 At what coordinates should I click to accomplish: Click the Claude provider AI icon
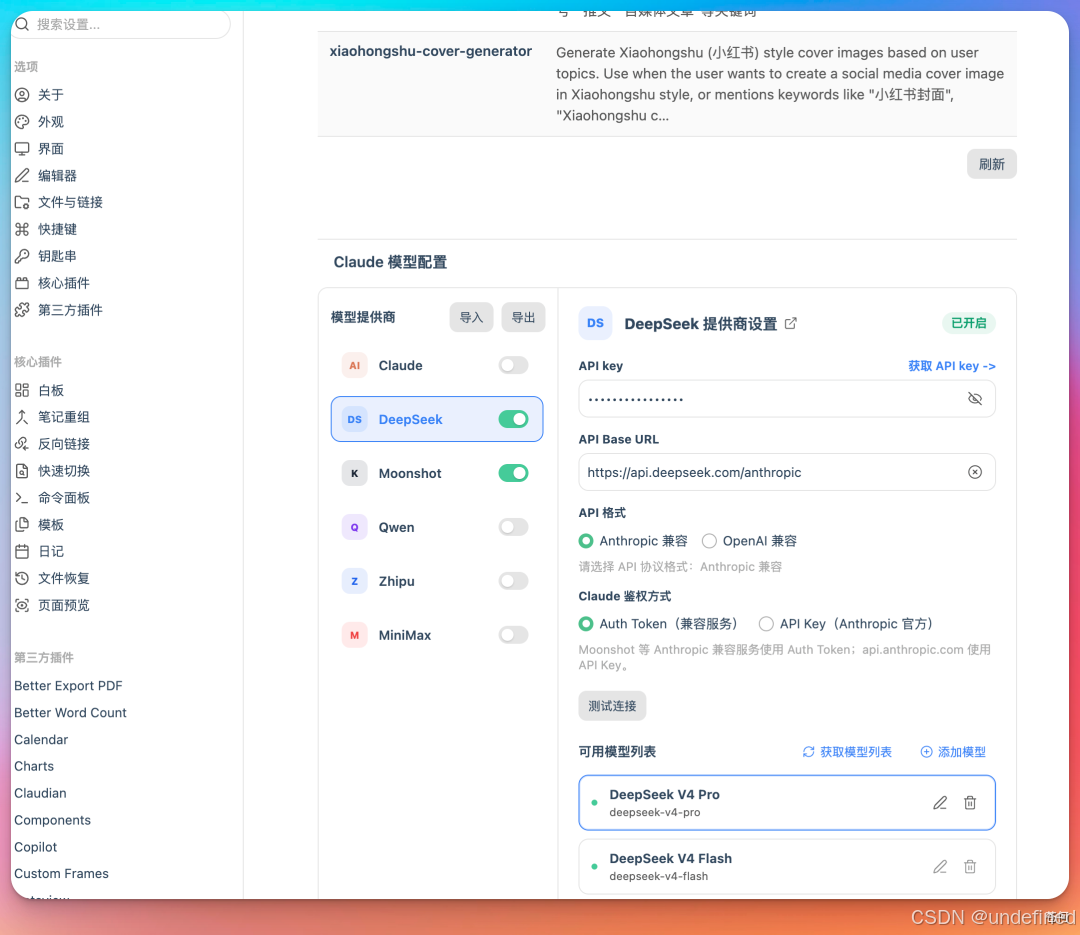click(355, 365)
